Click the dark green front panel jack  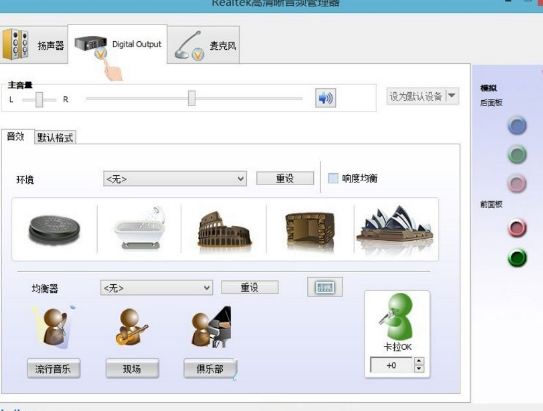(x=517, y=258)
